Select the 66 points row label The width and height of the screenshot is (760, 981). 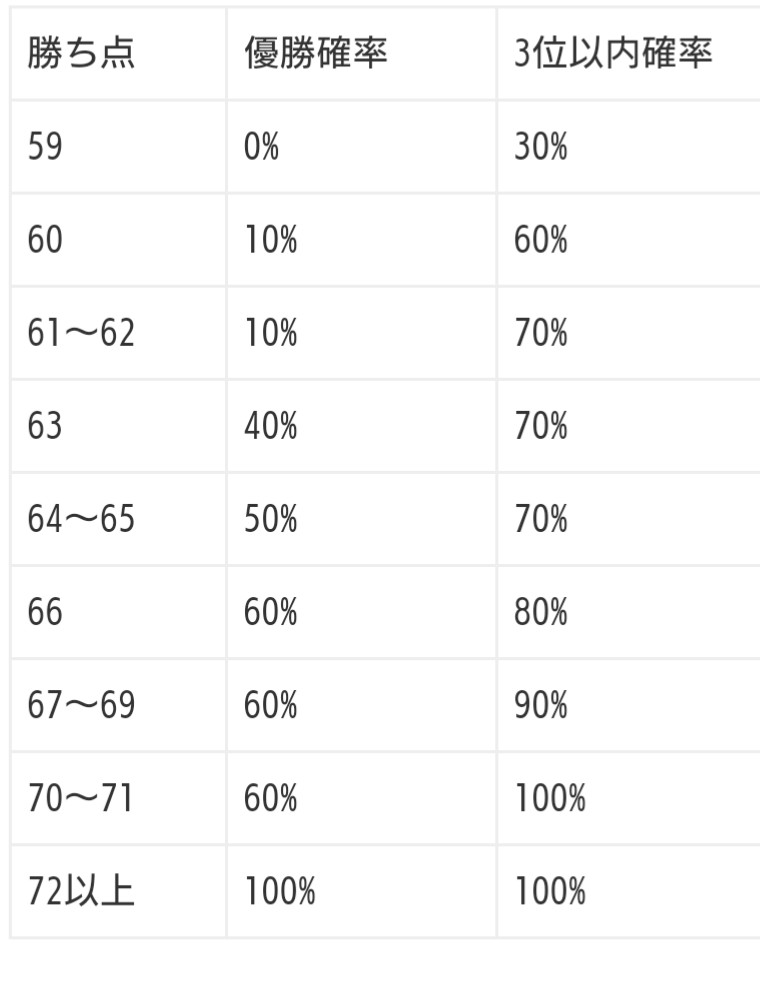45,612
